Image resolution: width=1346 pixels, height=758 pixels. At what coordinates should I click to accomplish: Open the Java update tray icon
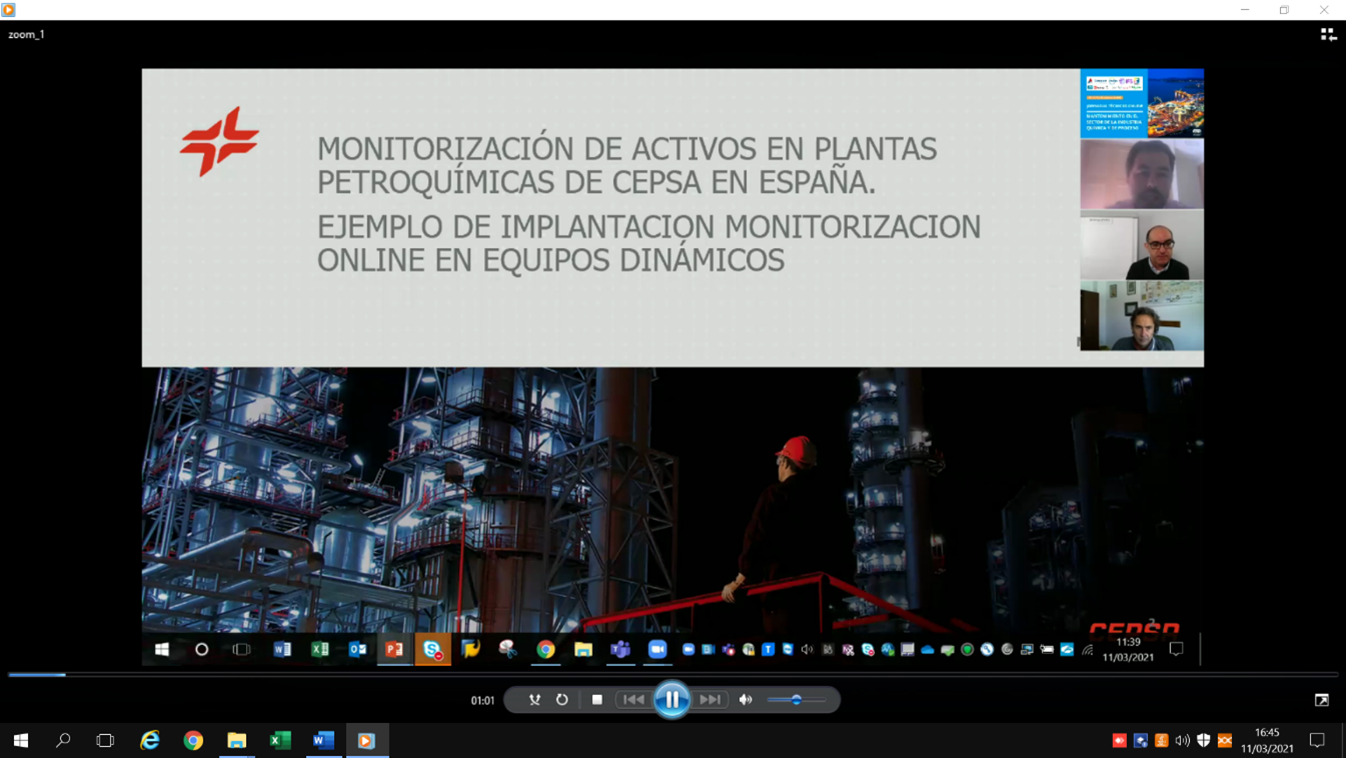1162,741
